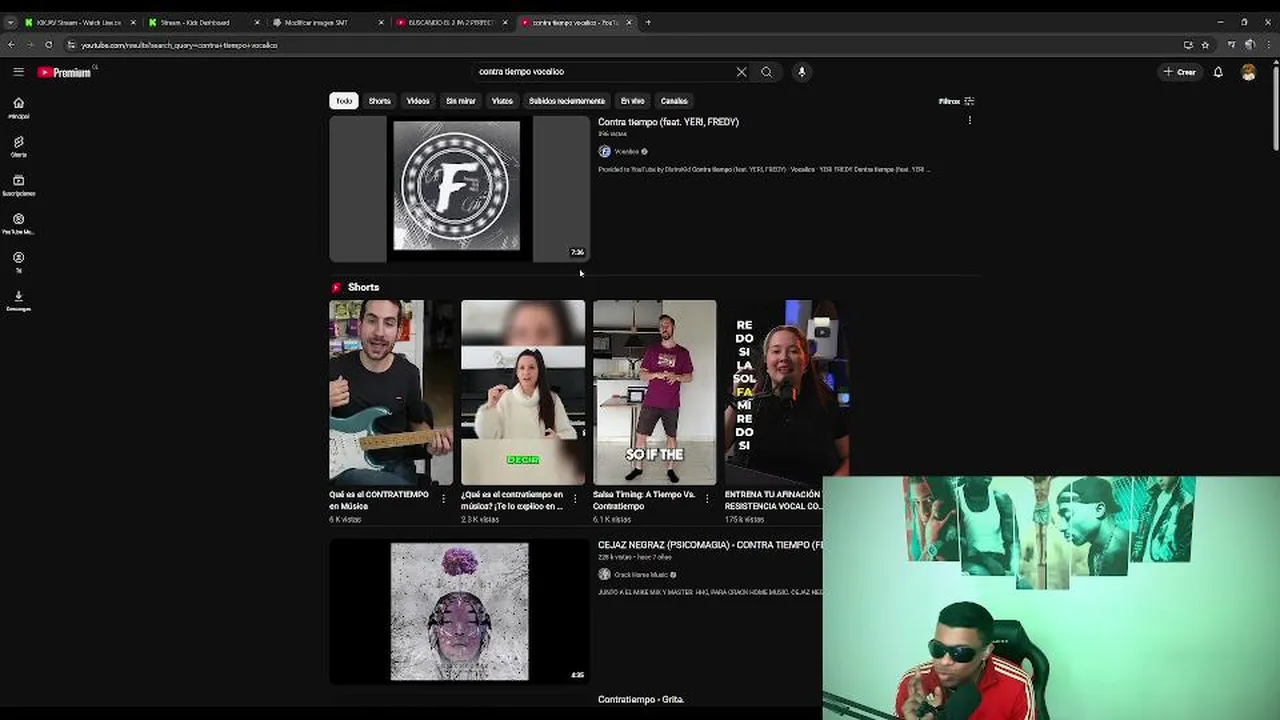Open YouTube Music in the sidebar
The width and height of the screenshot is (1280, 720).
18,224
